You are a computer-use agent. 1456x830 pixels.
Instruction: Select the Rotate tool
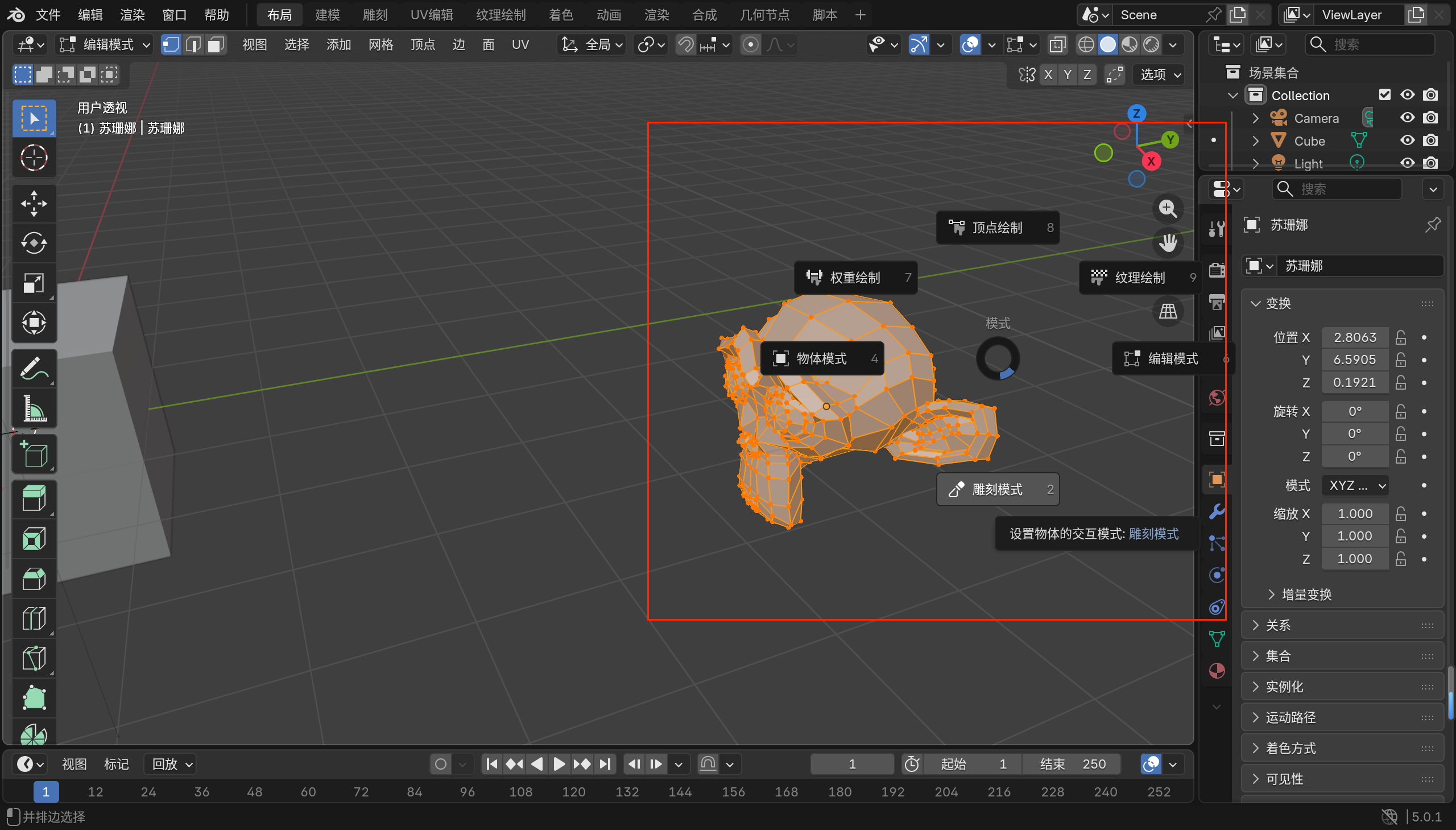point(34,243)
